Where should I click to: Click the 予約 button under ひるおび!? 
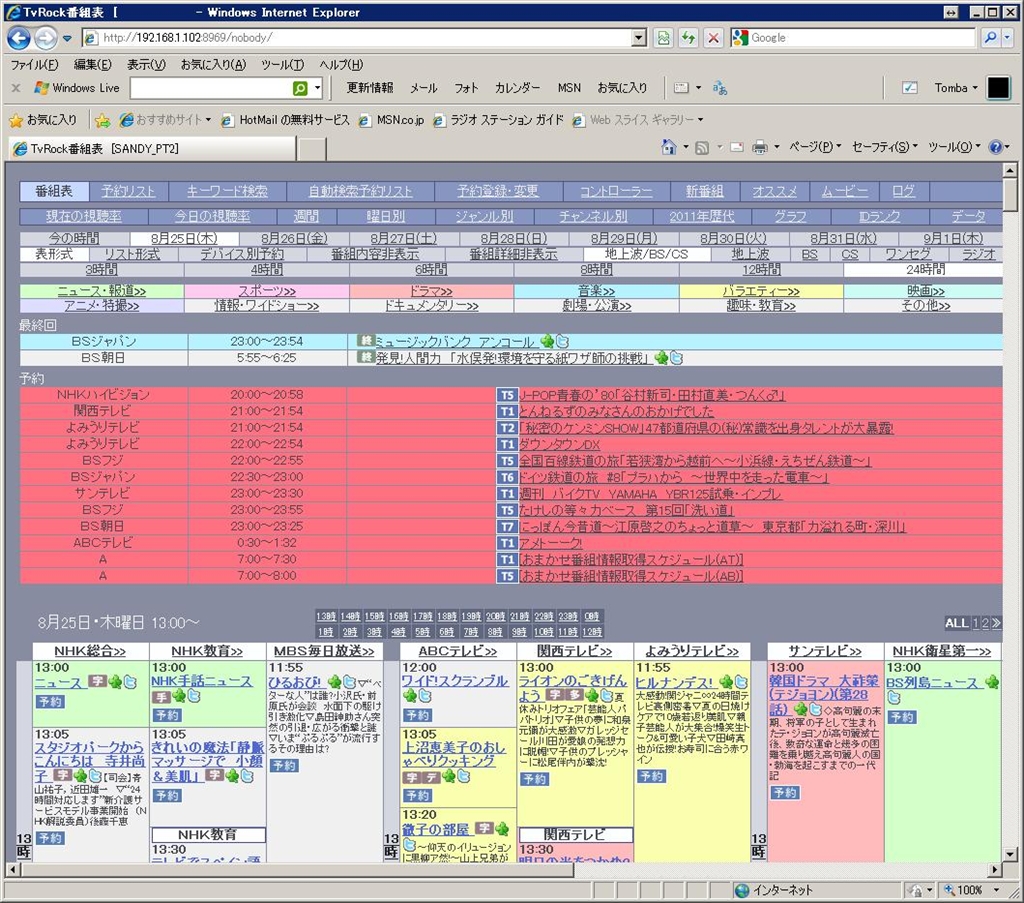284,765
